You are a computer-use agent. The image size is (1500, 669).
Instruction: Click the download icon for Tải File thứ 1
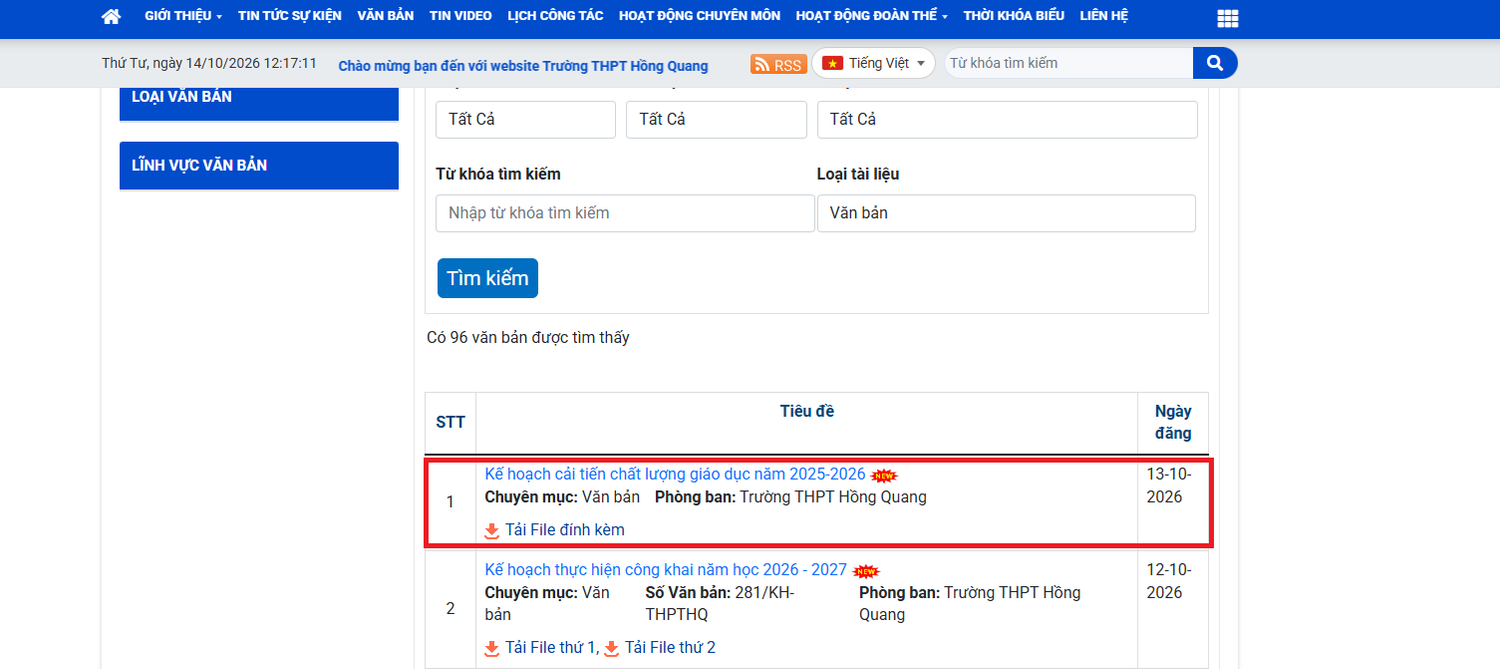click(x=492, y=648)
